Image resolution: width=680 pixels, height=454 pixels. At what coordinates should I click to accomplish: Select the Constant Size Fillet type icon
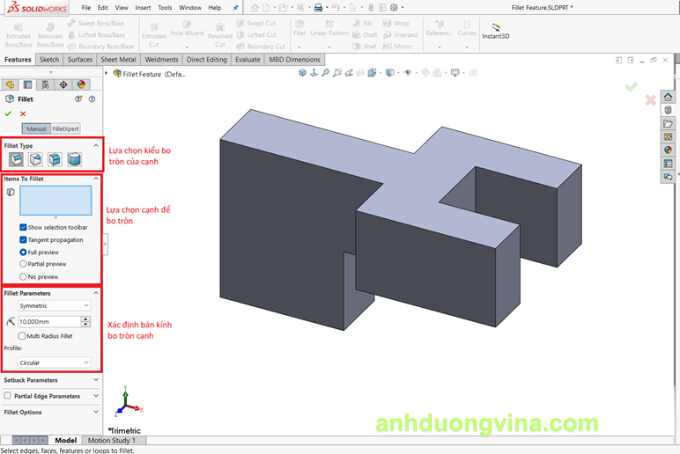(16, 159)
